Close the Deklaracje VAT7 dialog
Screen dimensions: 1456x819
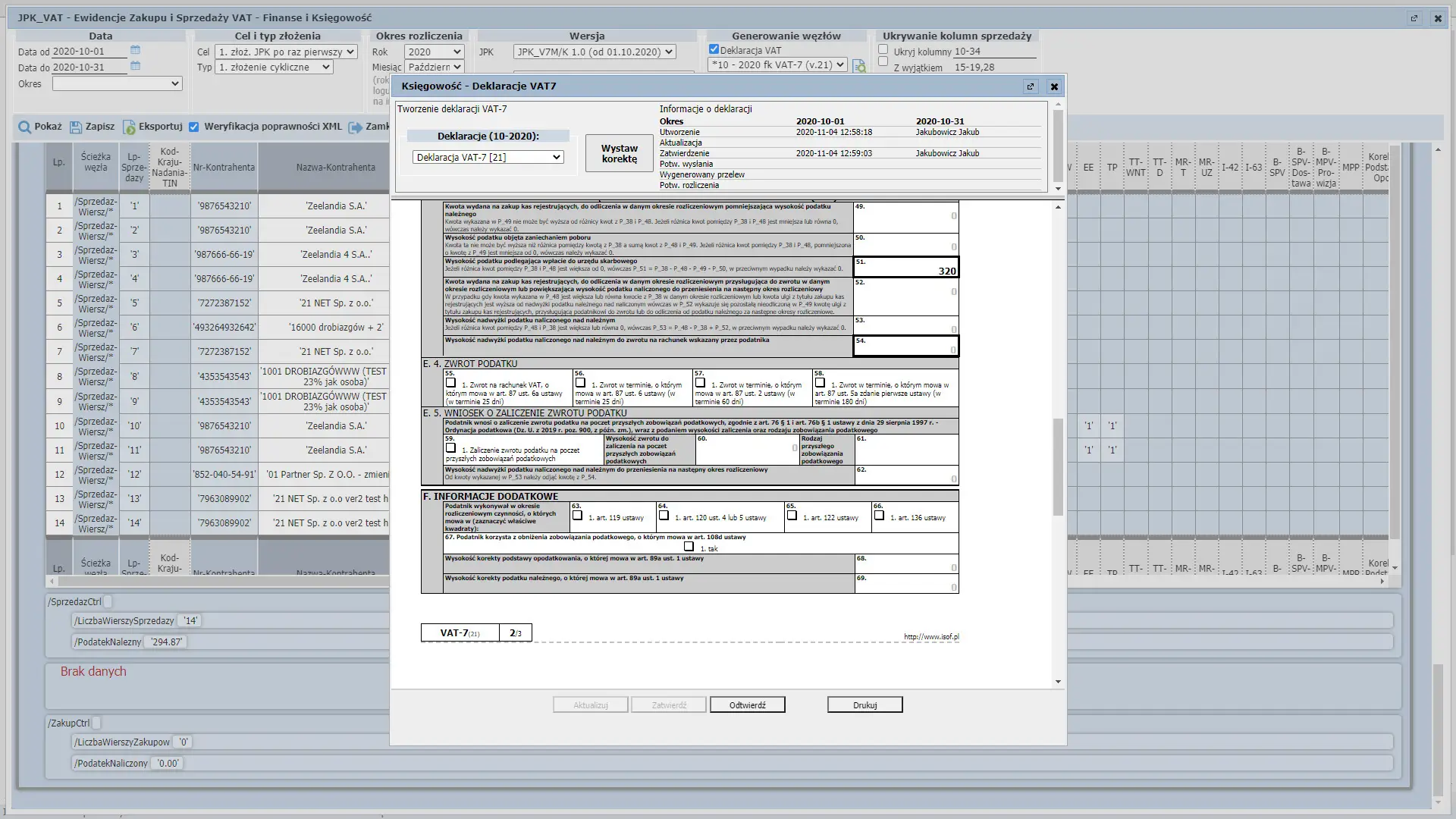tap(1053, 86)
